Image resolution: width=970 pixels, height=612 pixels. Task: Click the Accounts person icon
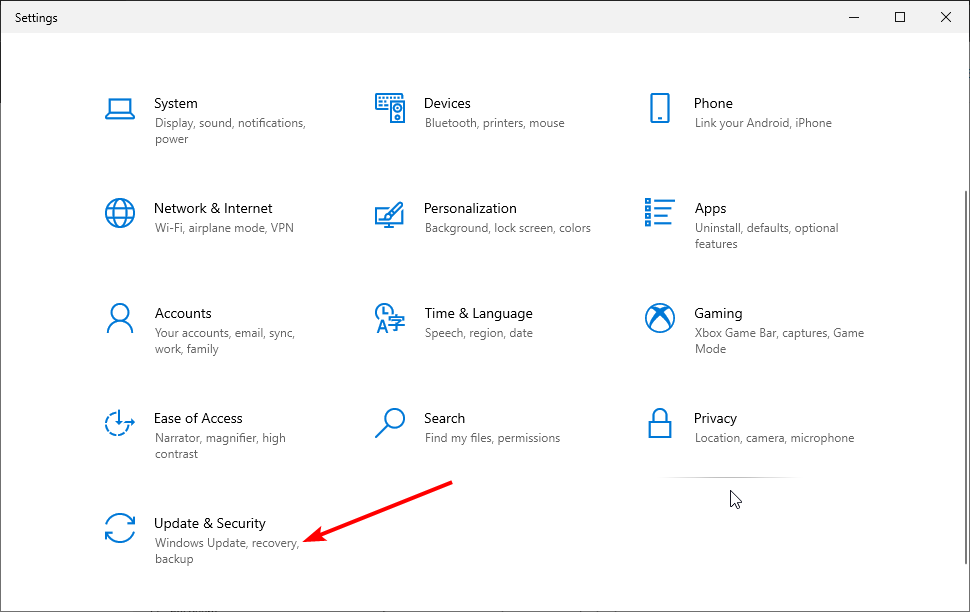pos(119,318)
